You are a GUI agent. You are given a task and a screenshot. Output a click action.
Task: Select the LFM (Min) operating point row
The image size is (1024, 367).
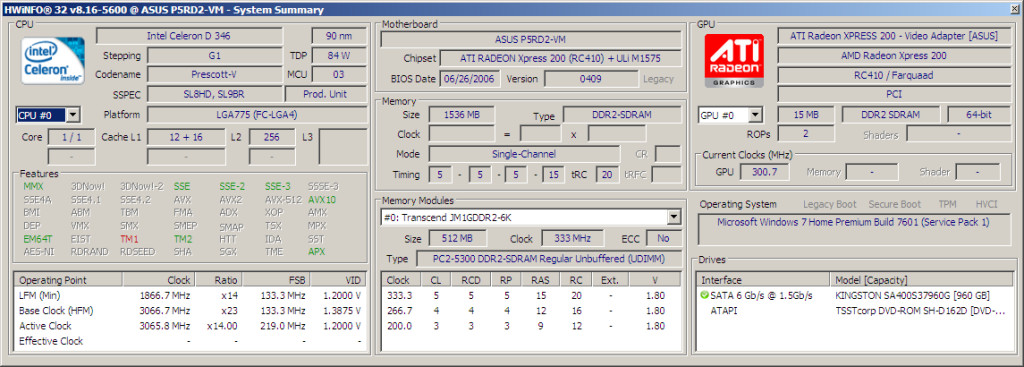pyautogui.click(x=190, y=296)
